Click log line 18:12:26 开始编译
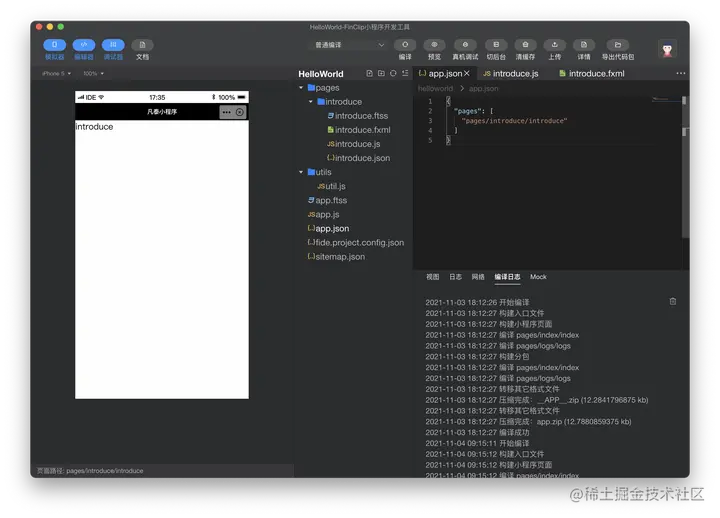This screenshot has height=518, width=720. (x=477, y=302)
